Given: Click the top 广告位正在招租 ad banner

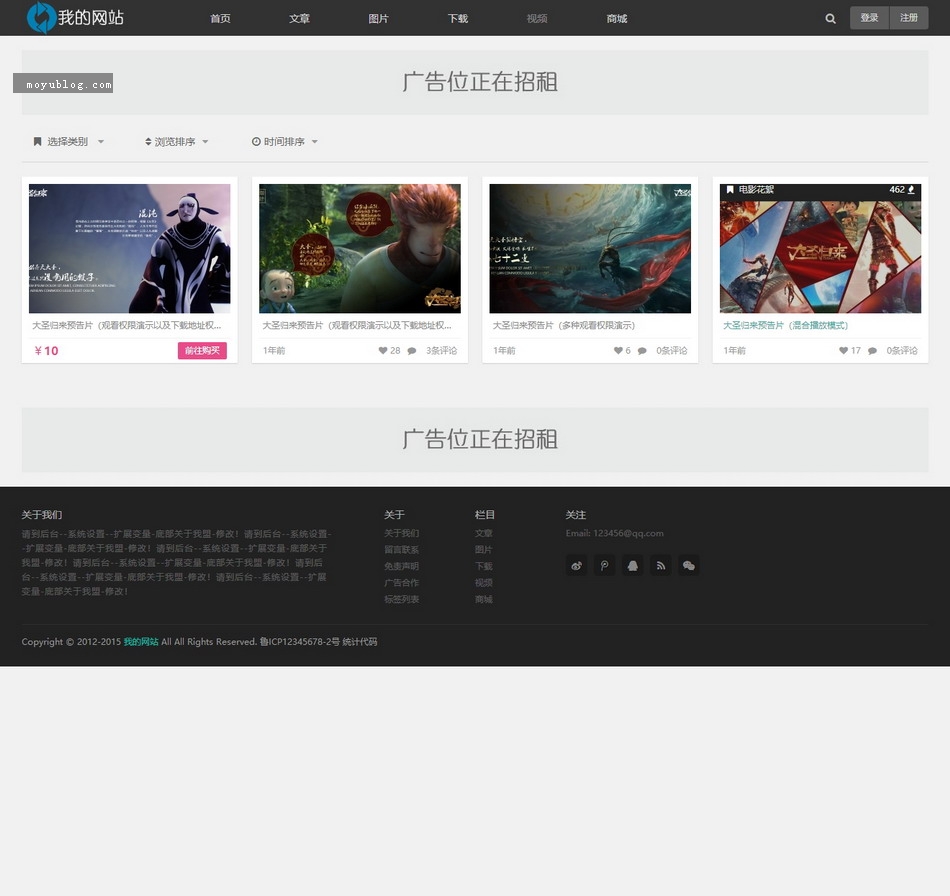Looking at the screenshot, I should [x=475, y=82].
